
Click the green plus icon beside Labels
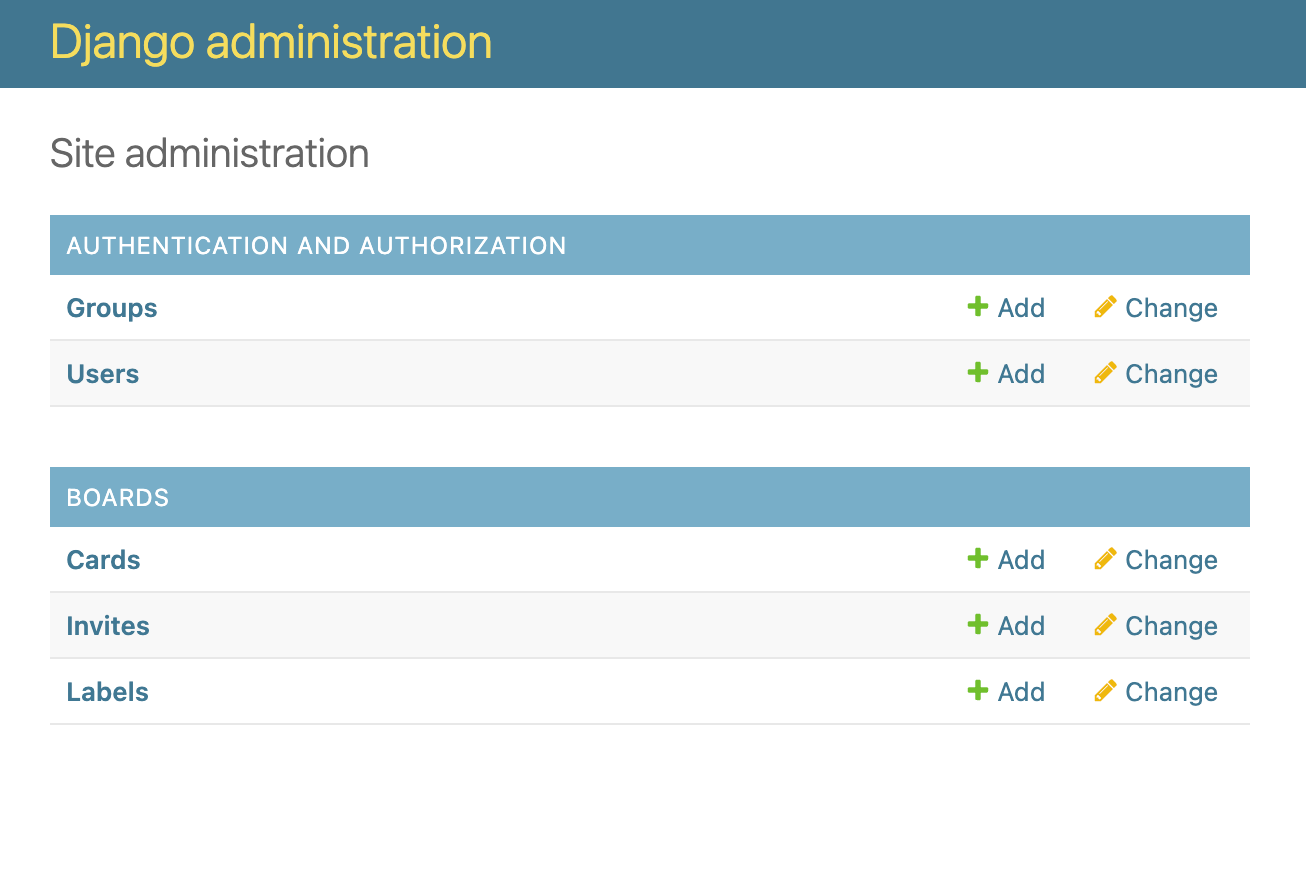[x=976, y=691]
